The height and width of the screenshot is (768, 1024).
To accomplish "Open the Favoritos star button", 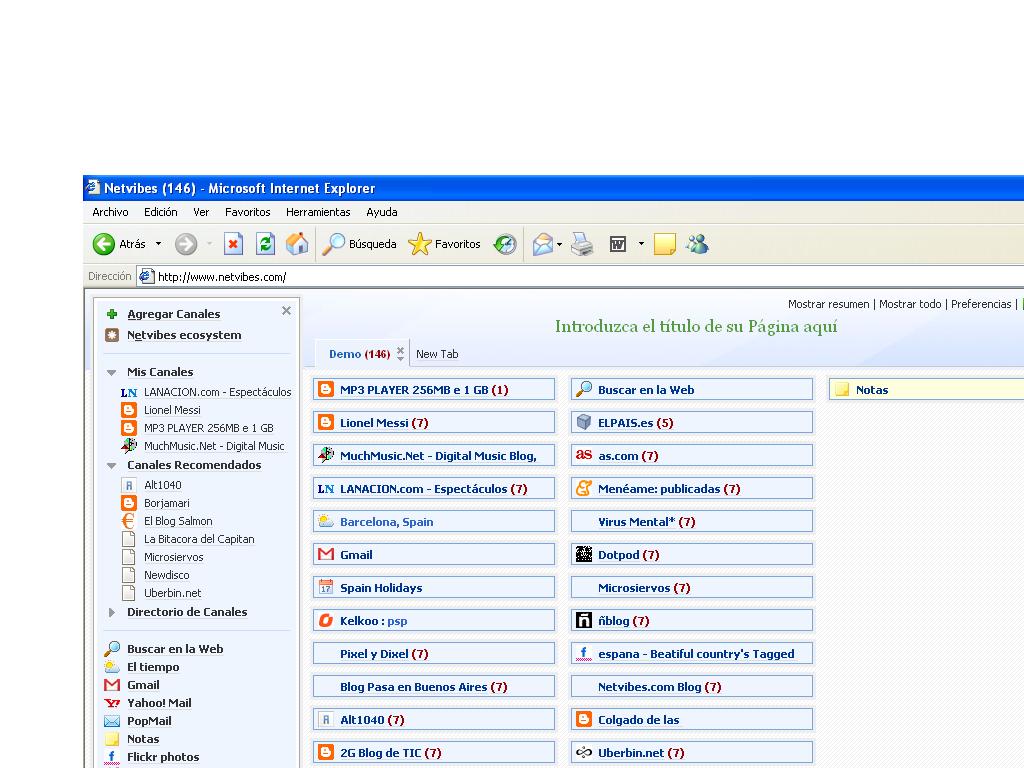I will point(444,244).
